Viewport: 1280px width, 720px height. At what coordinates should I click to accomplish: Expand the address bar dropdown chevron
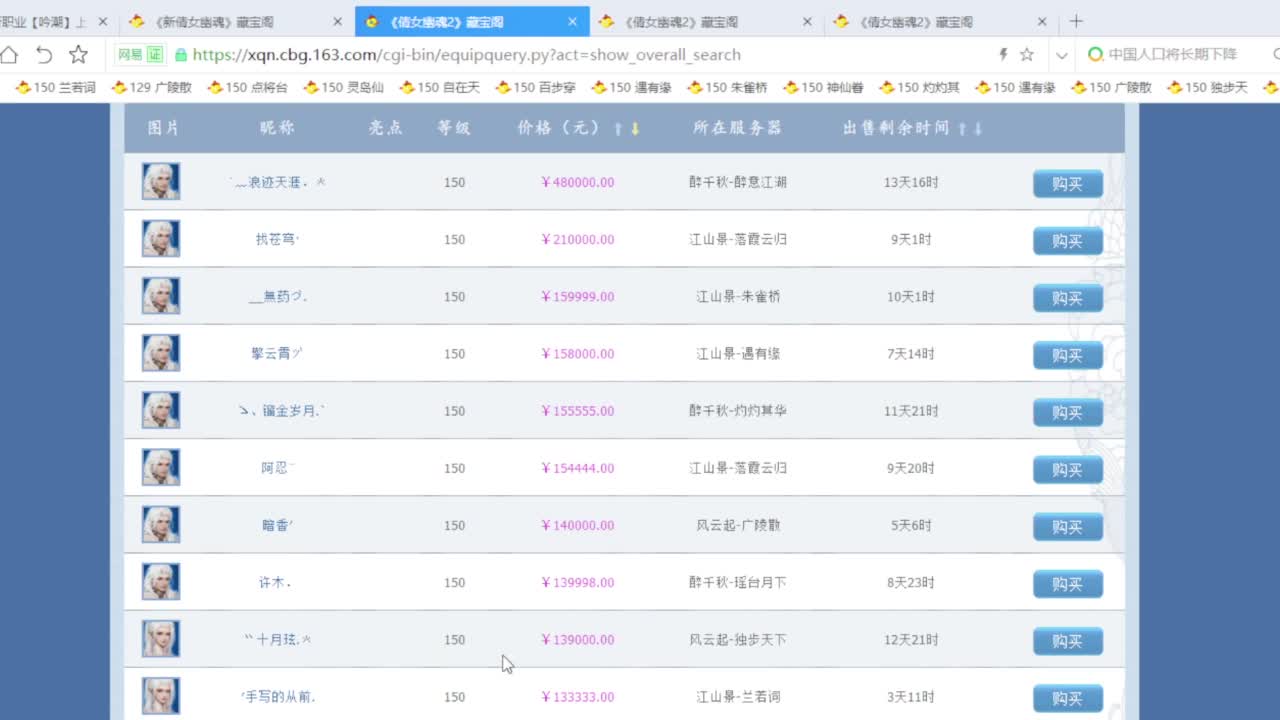pyautogui.click(x=1061, y=55)
